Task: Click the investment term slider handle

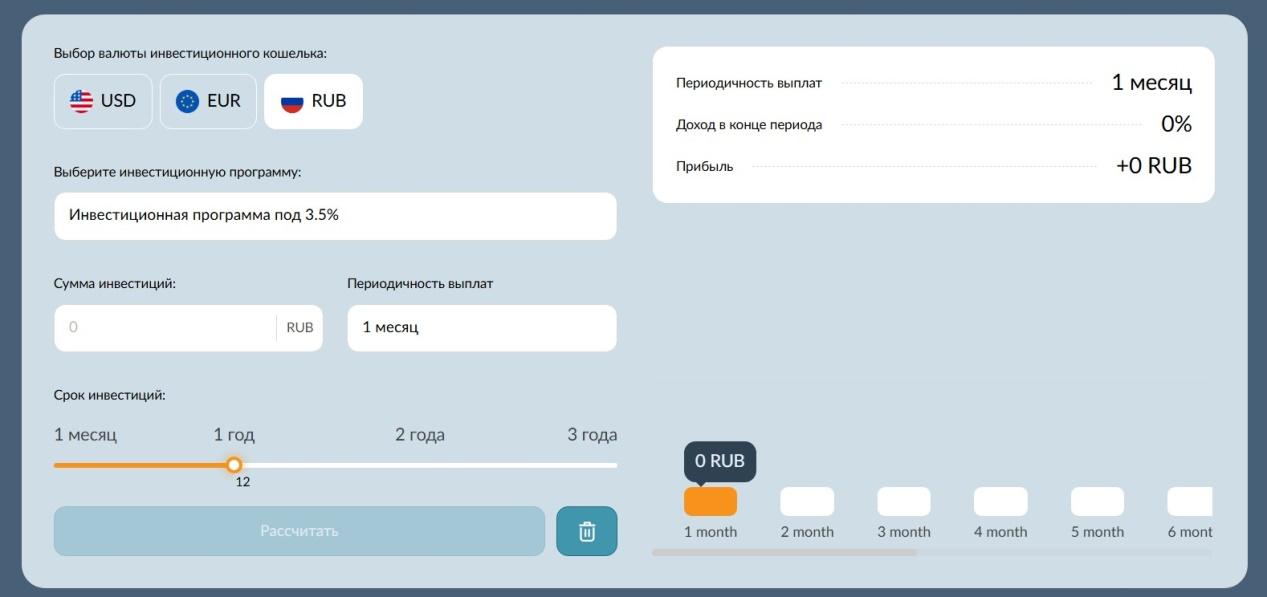Action: 234,465
